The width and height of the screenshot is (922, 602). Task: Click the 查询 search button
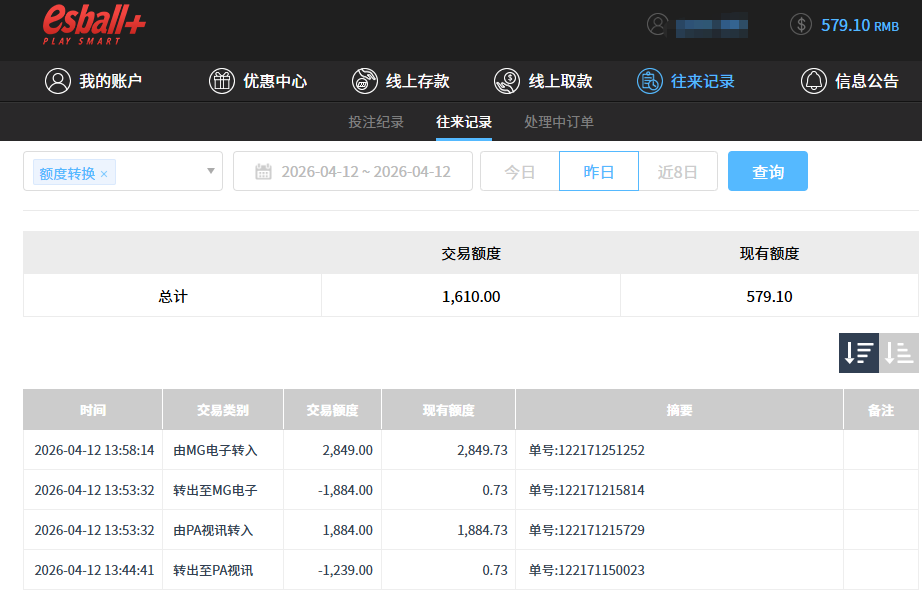[767, 172]
